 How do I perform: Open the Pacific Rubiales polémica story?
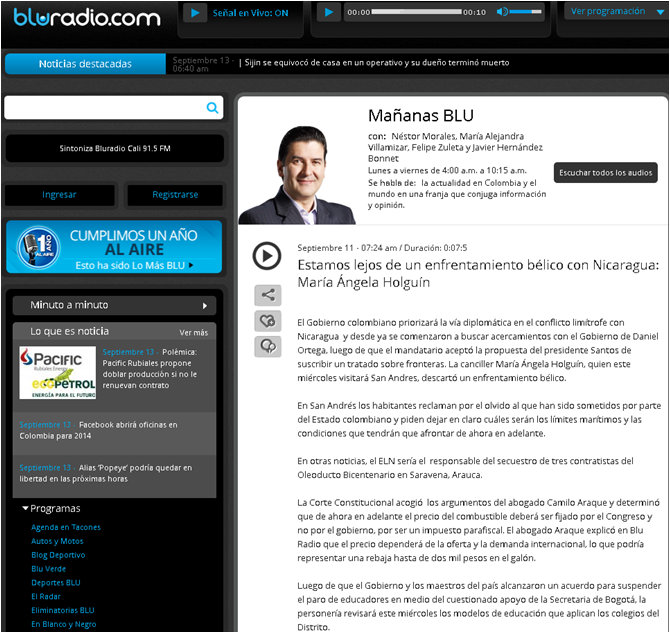click(150, 368)
